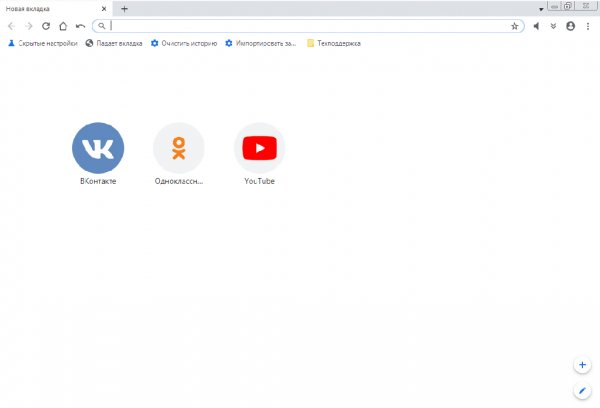Open the Очистить историю bookmark

pyautogui.click(x=184, y=43)
